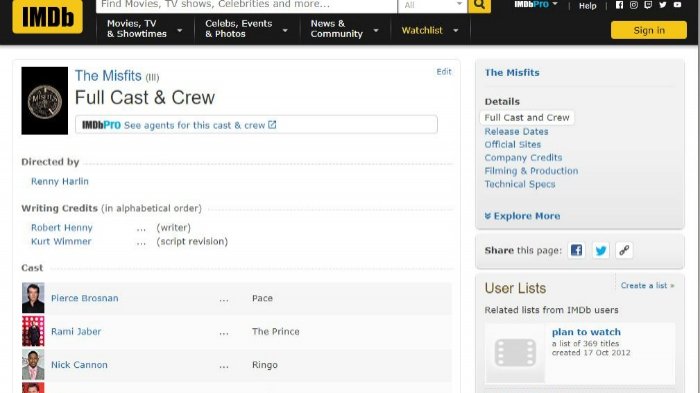Open IMDb Twitch icon in header
Screen dimensions: 700x393
tap(648, 5)
